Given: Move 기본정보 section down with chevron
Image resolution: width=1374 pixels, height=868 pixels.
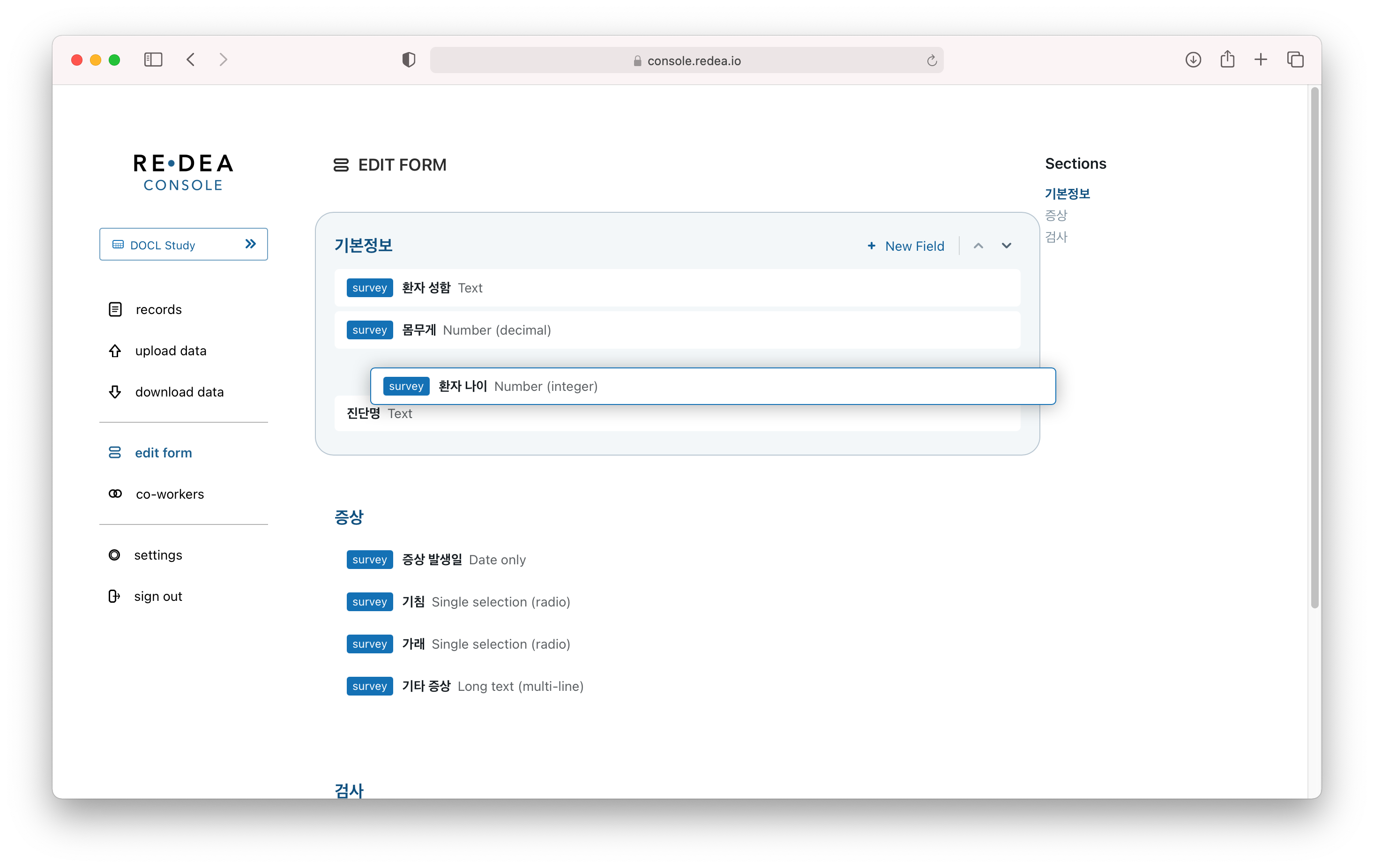Looking at the screenshot, I should [1006, 246].
